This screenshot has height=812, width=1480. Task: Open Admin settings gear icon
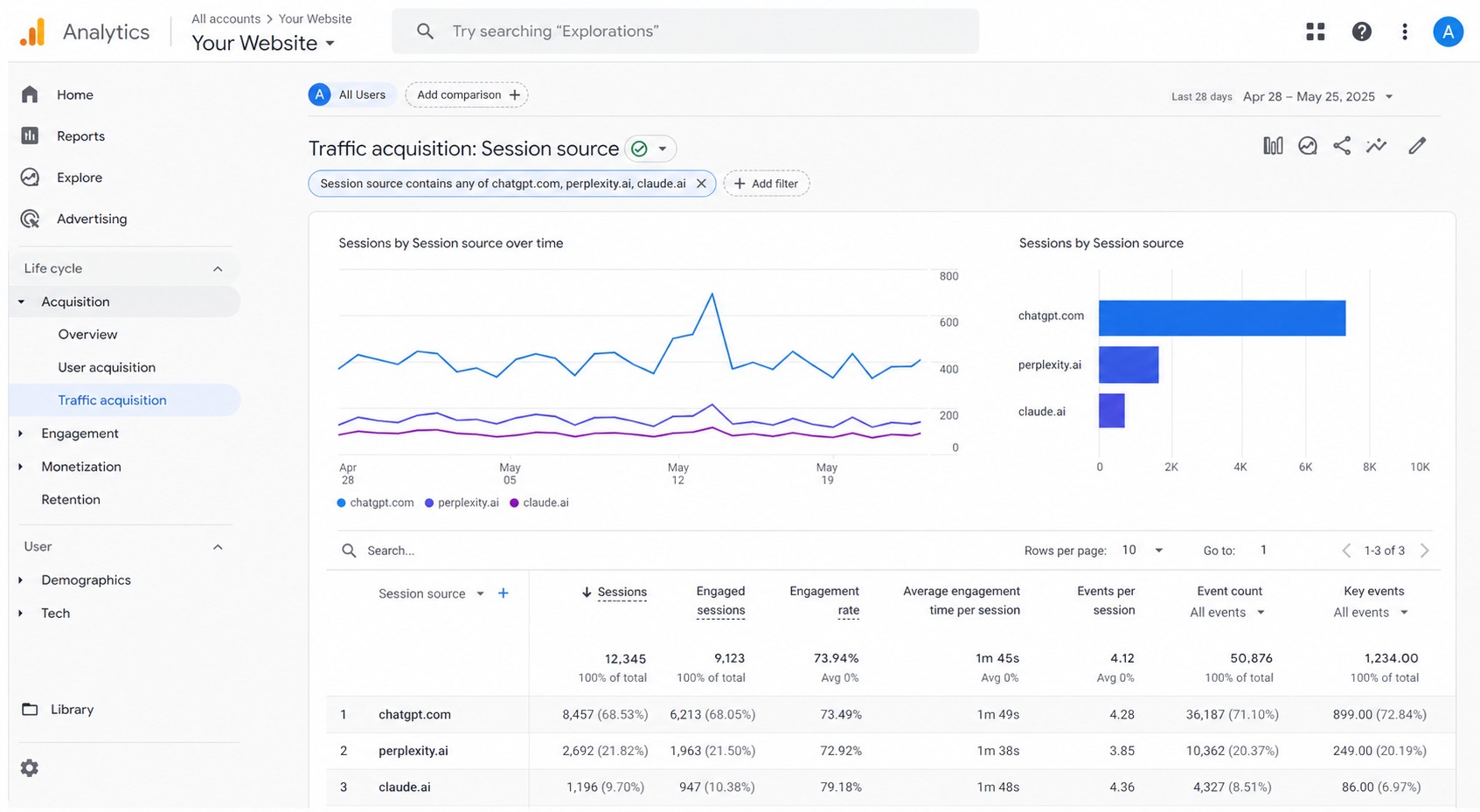click(30, 767)
